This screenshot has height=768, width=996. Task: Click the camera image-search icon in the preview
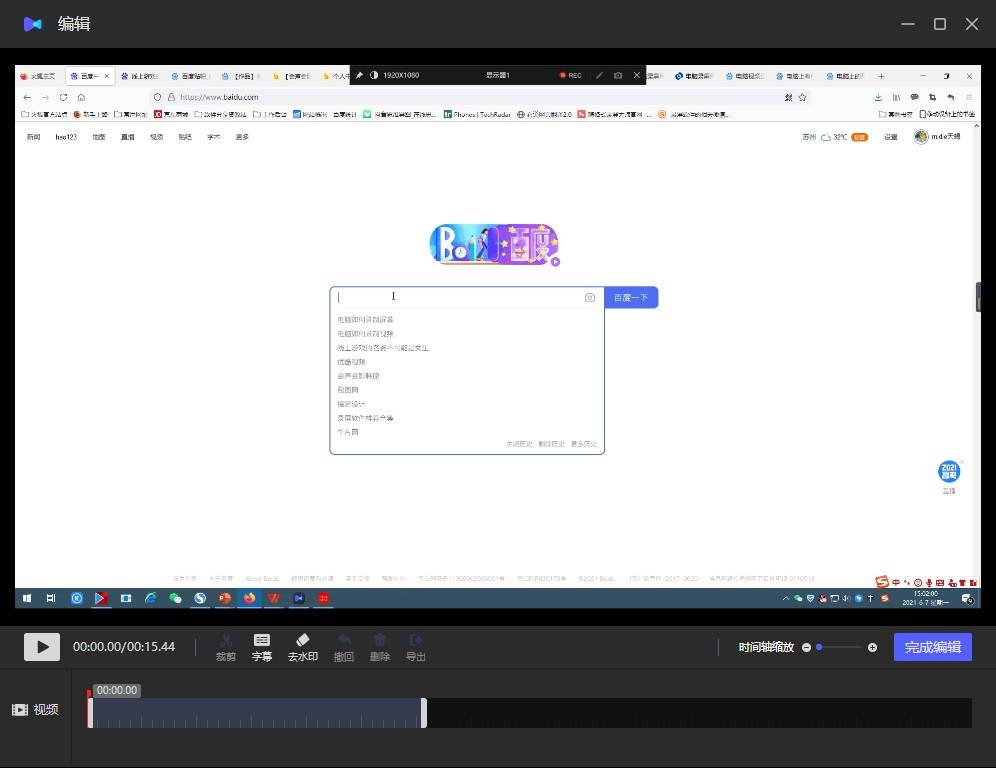pyautogui.click(x=589, y=297)
